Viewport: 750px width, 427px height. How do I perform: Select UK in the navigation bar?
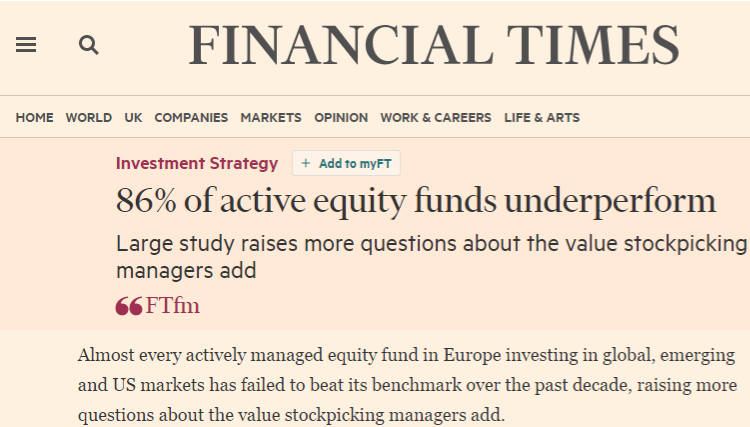(x=133, y=118)
